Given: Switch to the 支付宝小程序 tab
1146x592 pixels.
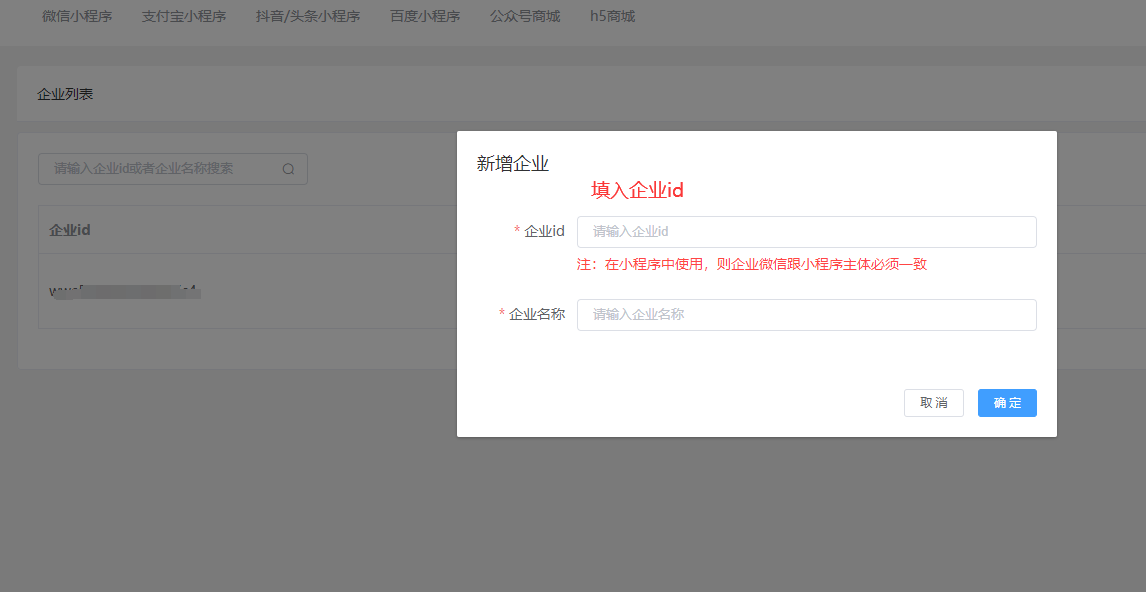Looking at the screenshot, I should point(183,16).
